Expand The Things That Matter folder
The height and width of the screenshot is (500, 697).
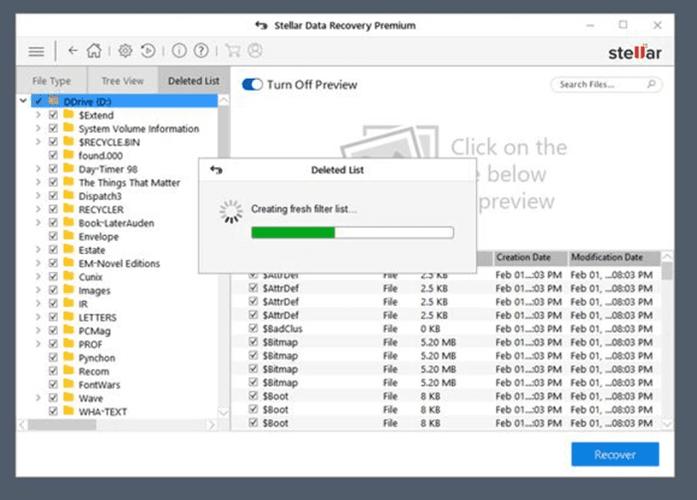(x=38, y=182)
